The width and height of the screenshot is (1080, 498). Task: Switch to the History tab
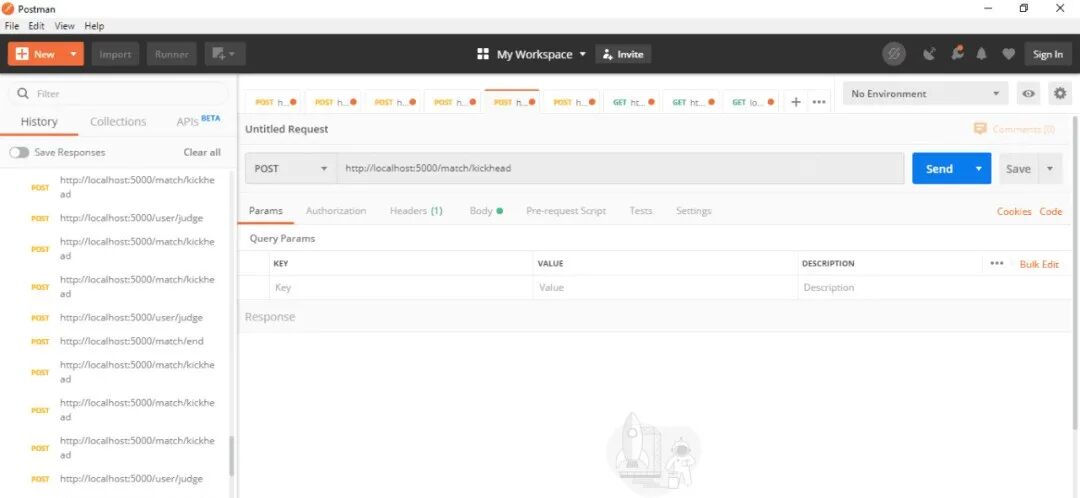(x=39, y=122)
